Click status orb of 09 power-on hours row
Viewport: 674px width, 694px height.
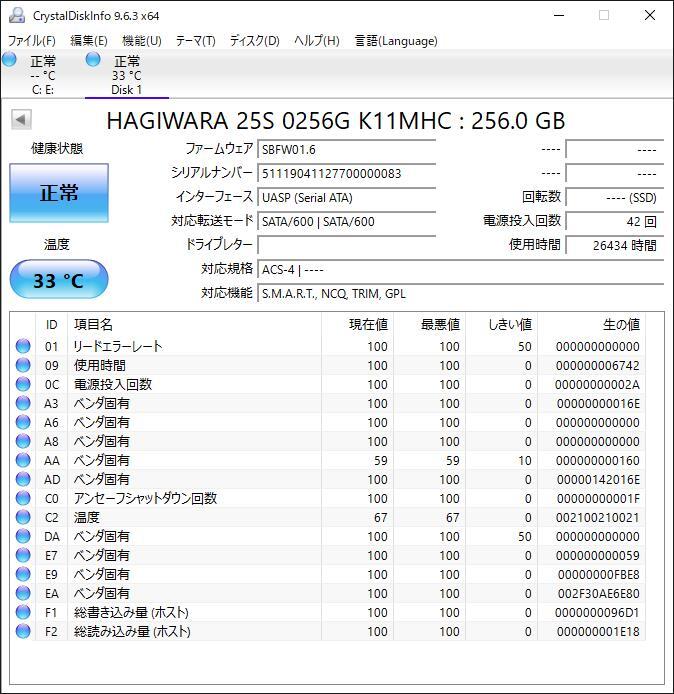tap(23, 365)
